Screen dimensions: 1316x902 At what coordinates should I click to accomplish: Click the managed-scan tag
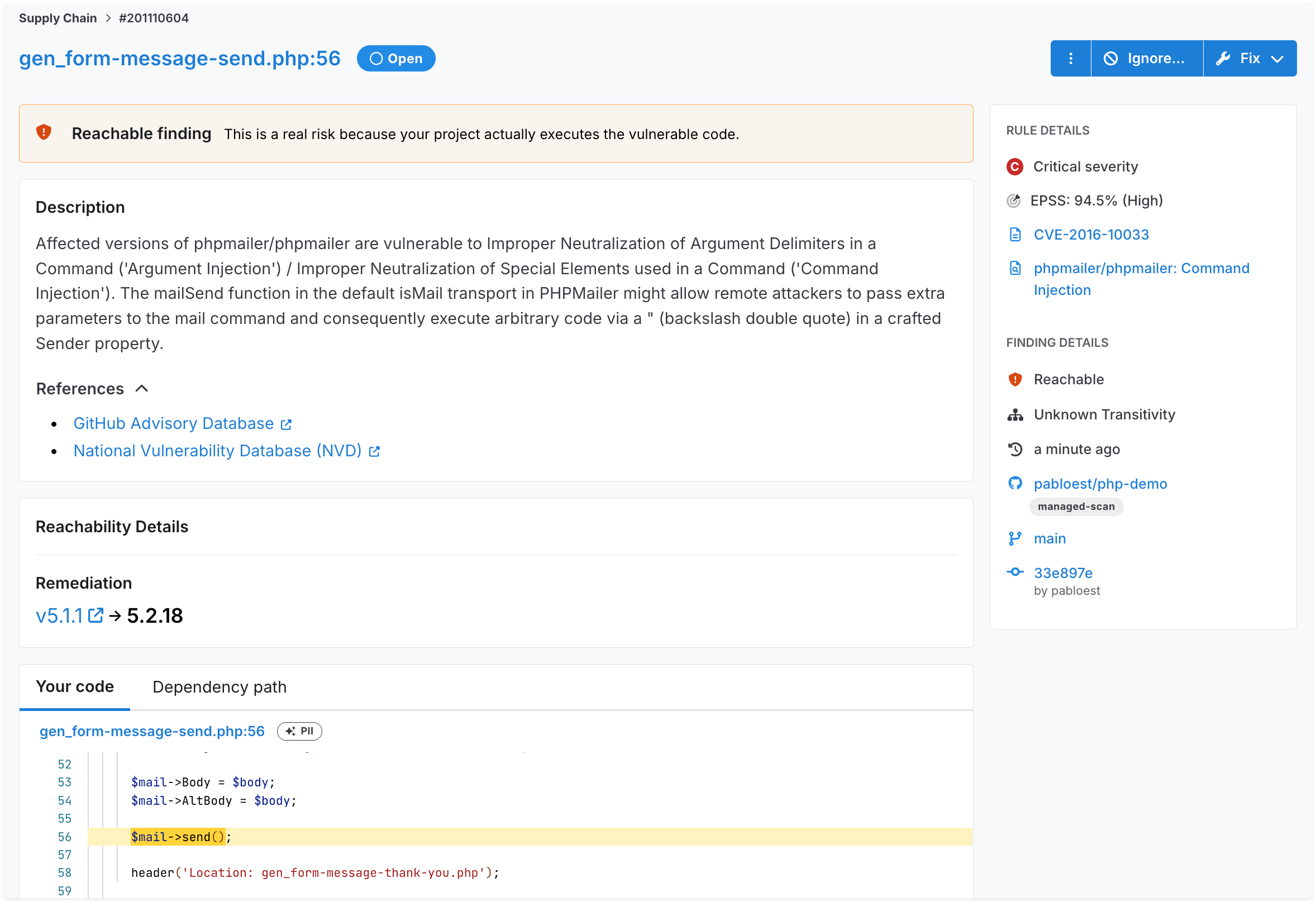click(1076, 506)
